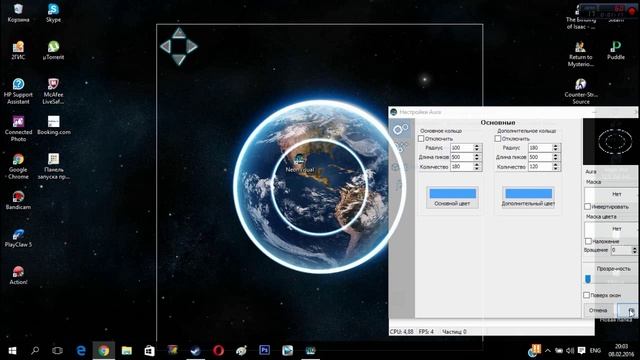Image resolution: width=640 pixels, height=360 pixels.
Task: Click the FPS: 4 status bar text
Action: (426, 332)
